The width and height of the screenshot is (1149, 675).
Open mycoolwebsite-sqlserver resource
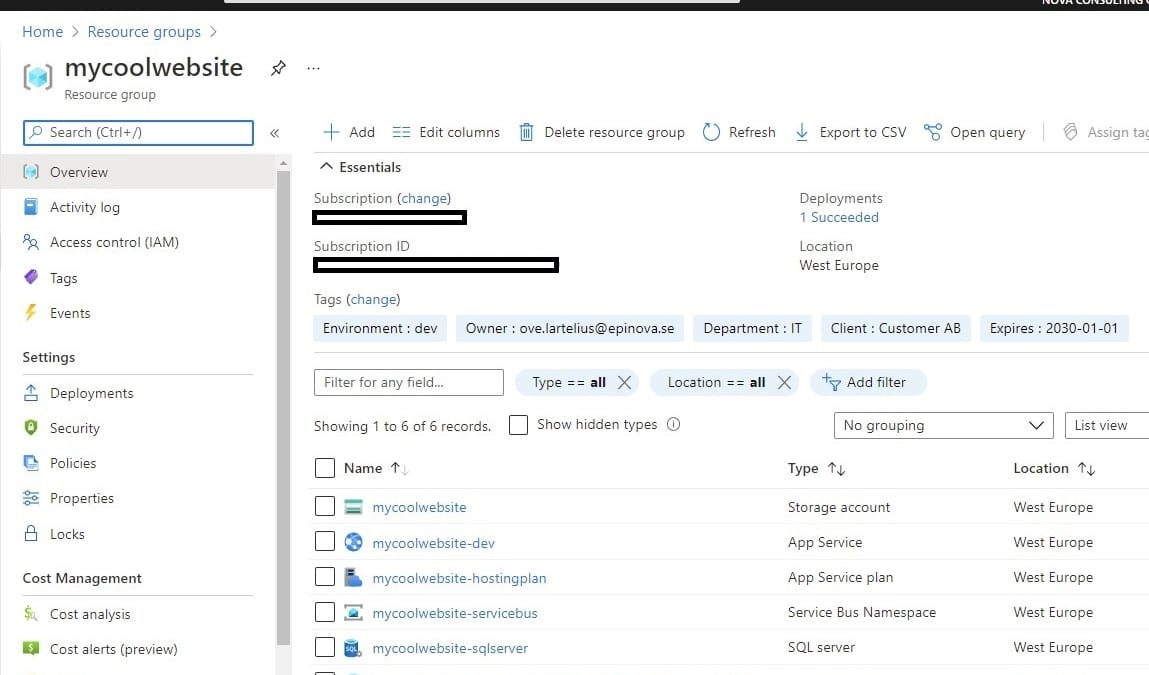[450, 647]
